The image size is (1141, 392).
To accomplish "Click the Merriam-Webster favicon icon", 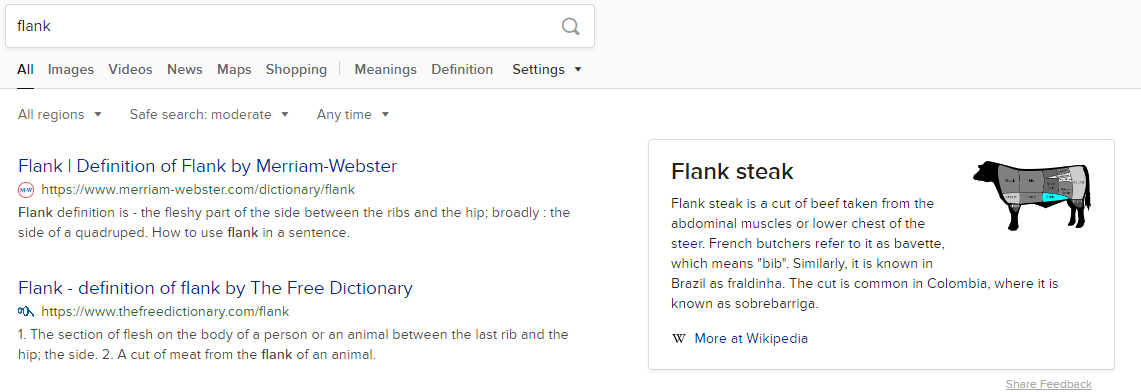I will [x=26, y=191].
